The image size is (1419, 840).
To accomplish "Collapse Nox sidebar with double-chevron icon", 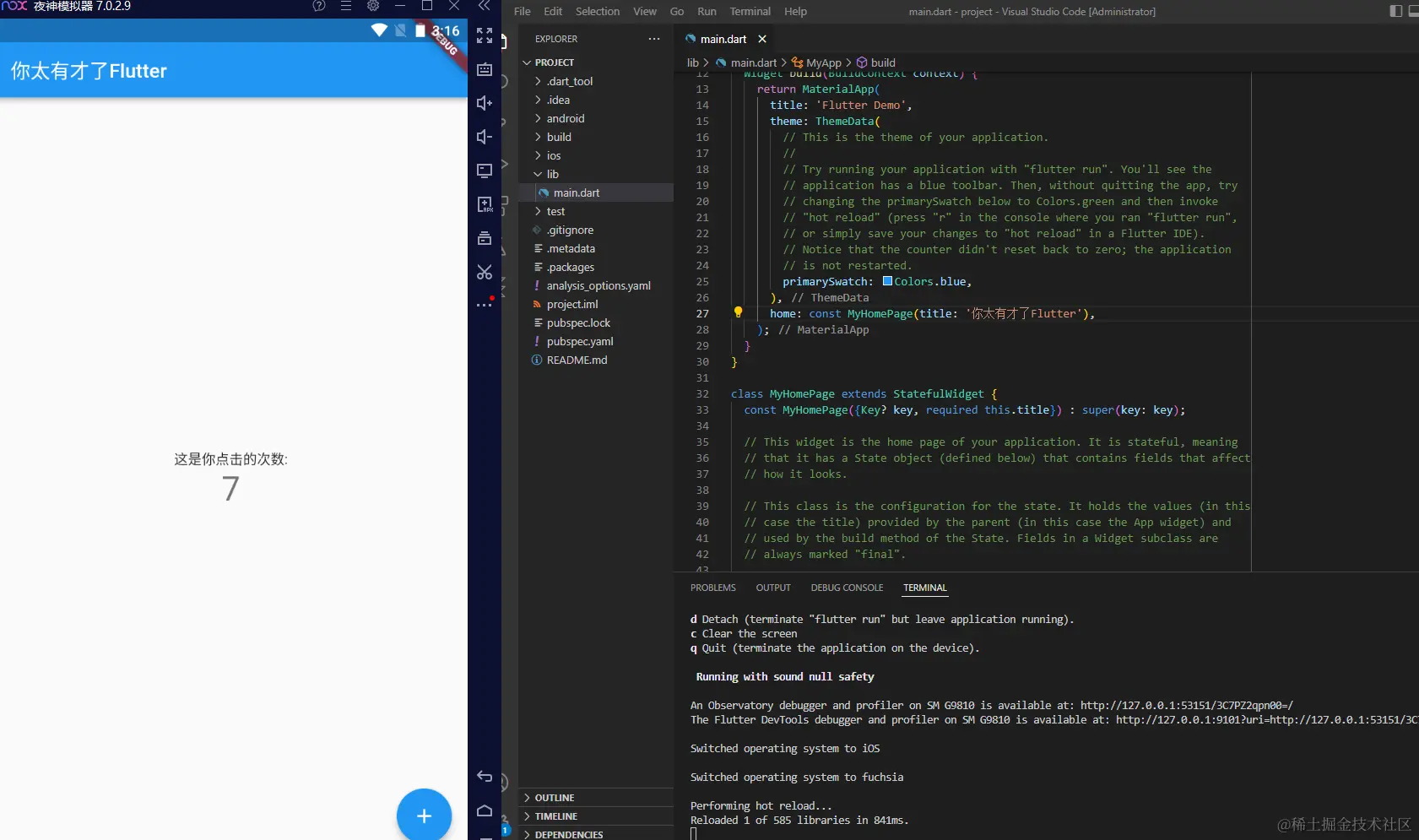I will [x=485, y=6].
